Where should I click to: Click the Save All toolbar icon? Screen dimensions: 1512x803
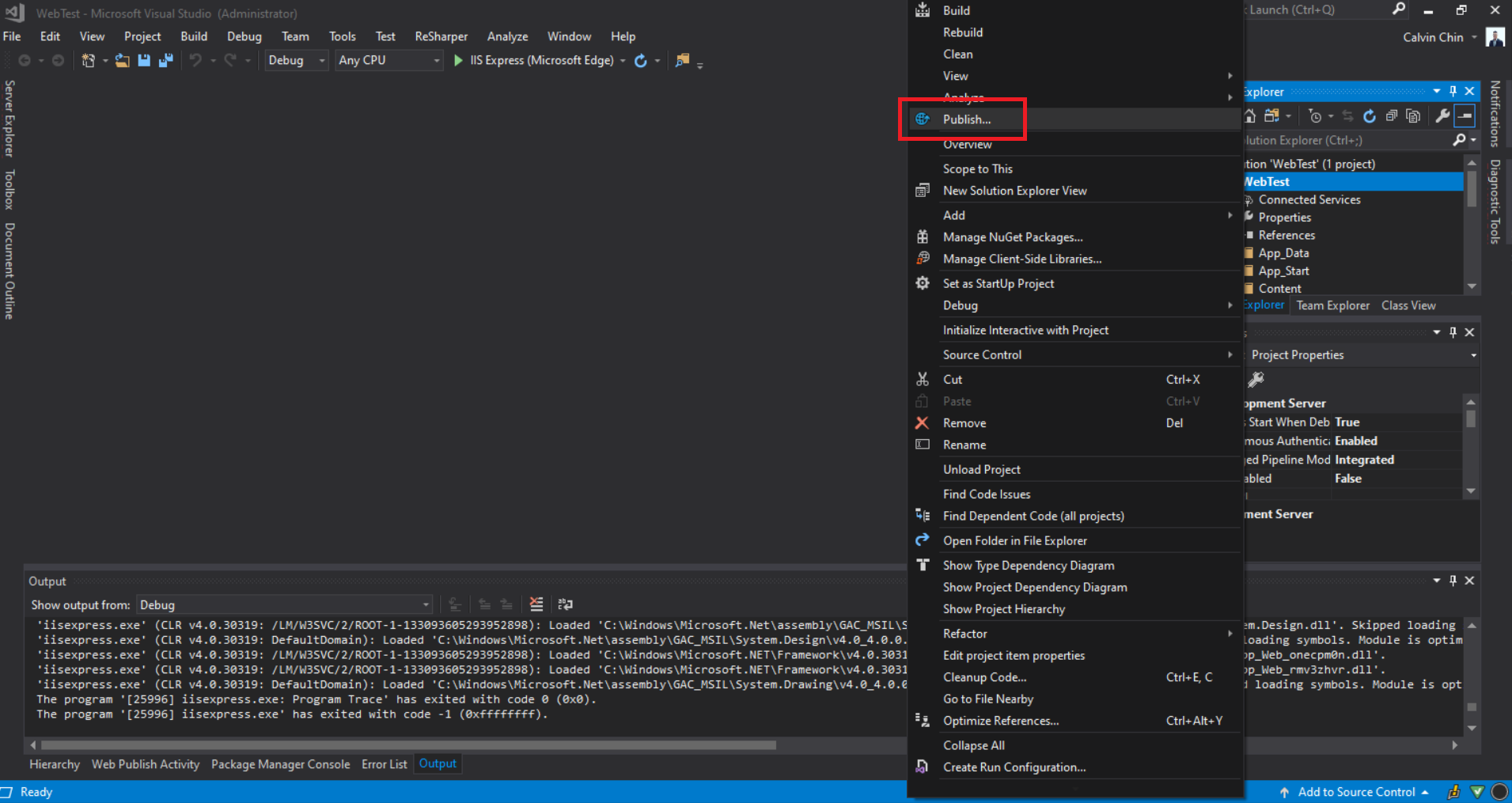pos(165,61)
